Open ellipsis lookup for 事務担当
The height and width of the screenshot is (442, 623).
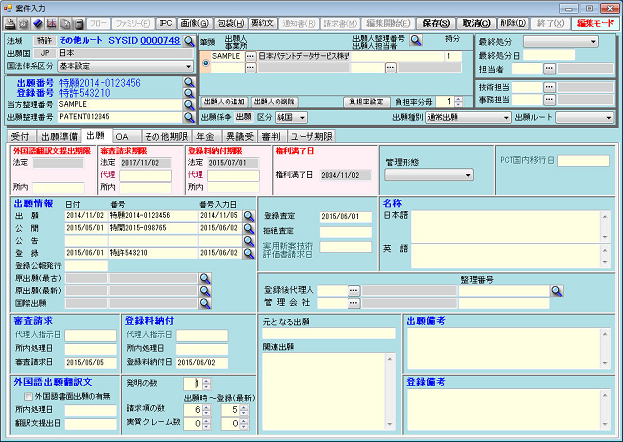pos(549,99)
